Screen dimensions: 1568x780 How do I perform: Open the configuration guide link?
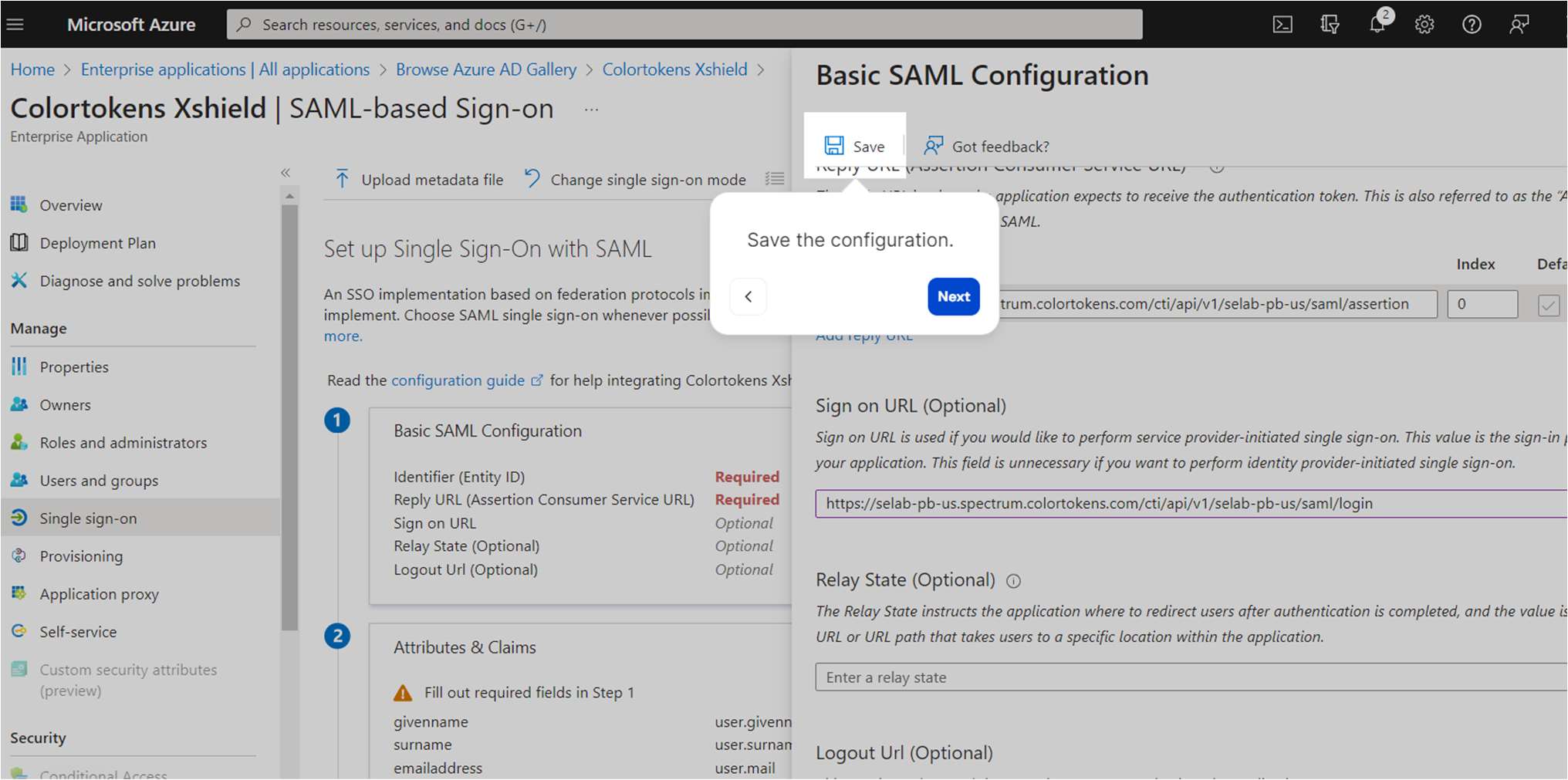pyautogui.click(x=458, y=380)
